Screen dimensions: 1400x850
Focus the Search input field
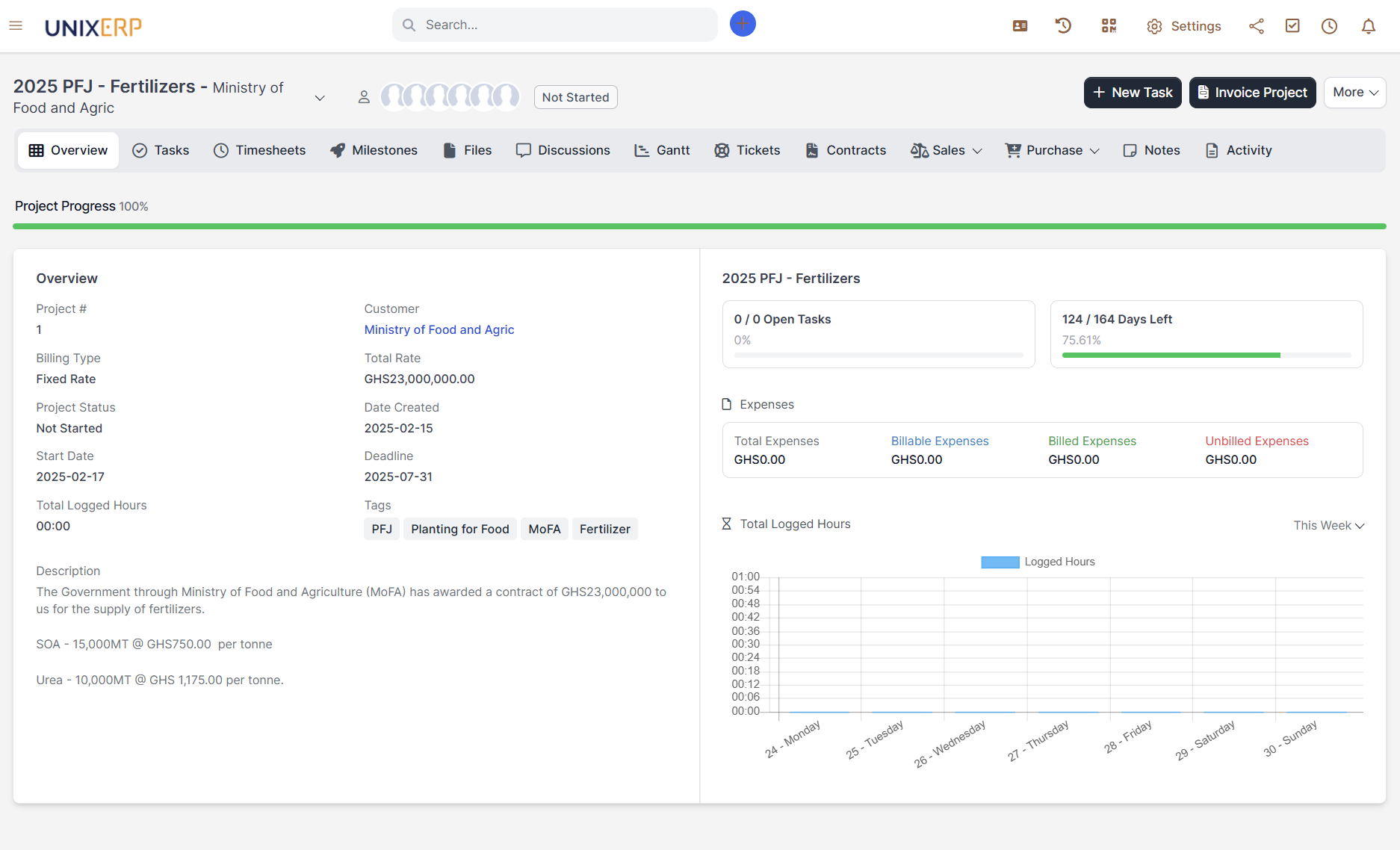tap(555, 25)
